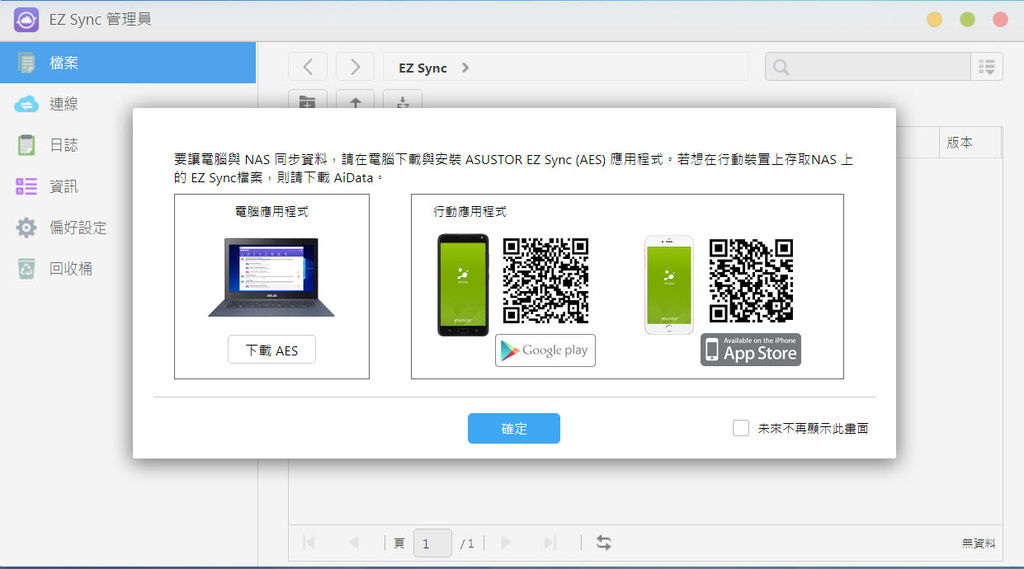Screen dimensions: 1024x569
Task: Click the 檔案 document icon
Action: tap(26, 63)
